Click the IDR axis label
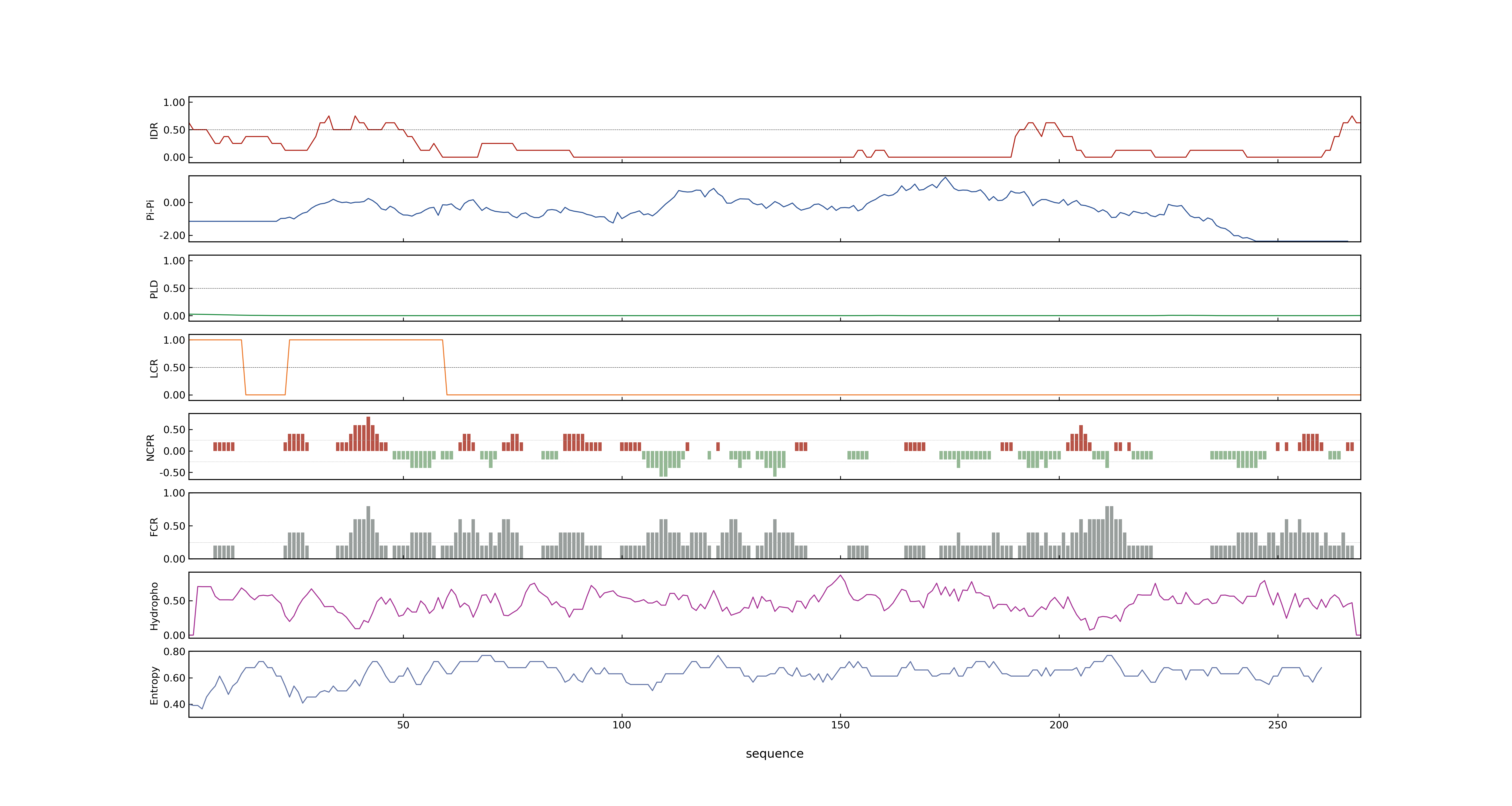The height and width of the screenshot is (806, 1512). (x=154, y=130)
